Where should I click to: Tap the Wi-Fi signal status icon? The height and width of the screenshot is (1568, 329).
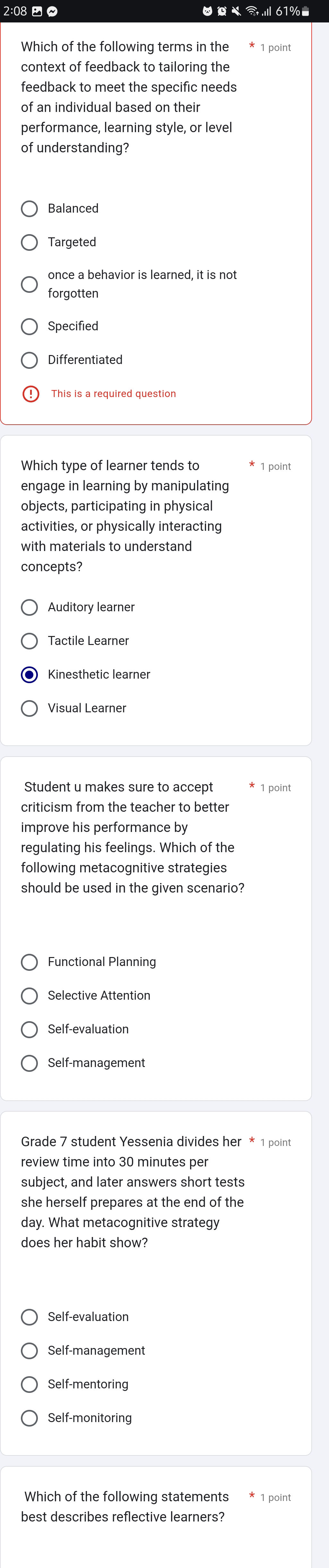(x=252, y=12)
